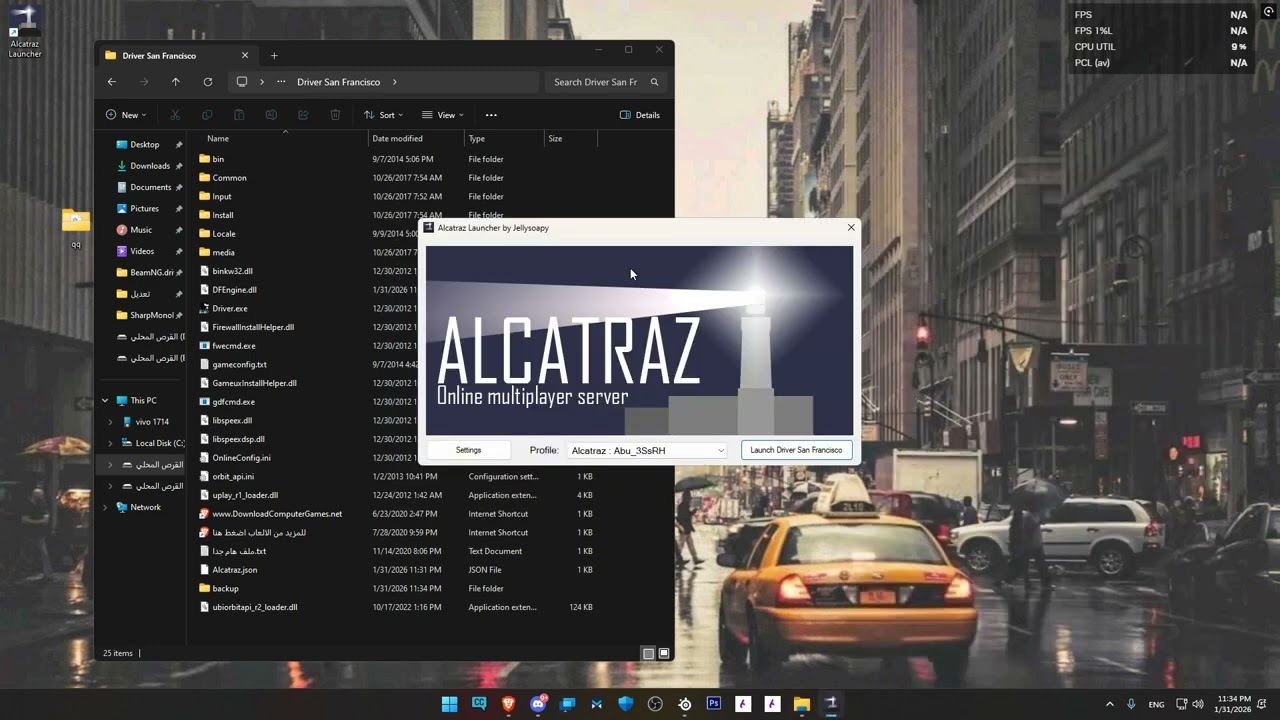
Task: Switch to details list view icon
Action: (x=648, y=653)
